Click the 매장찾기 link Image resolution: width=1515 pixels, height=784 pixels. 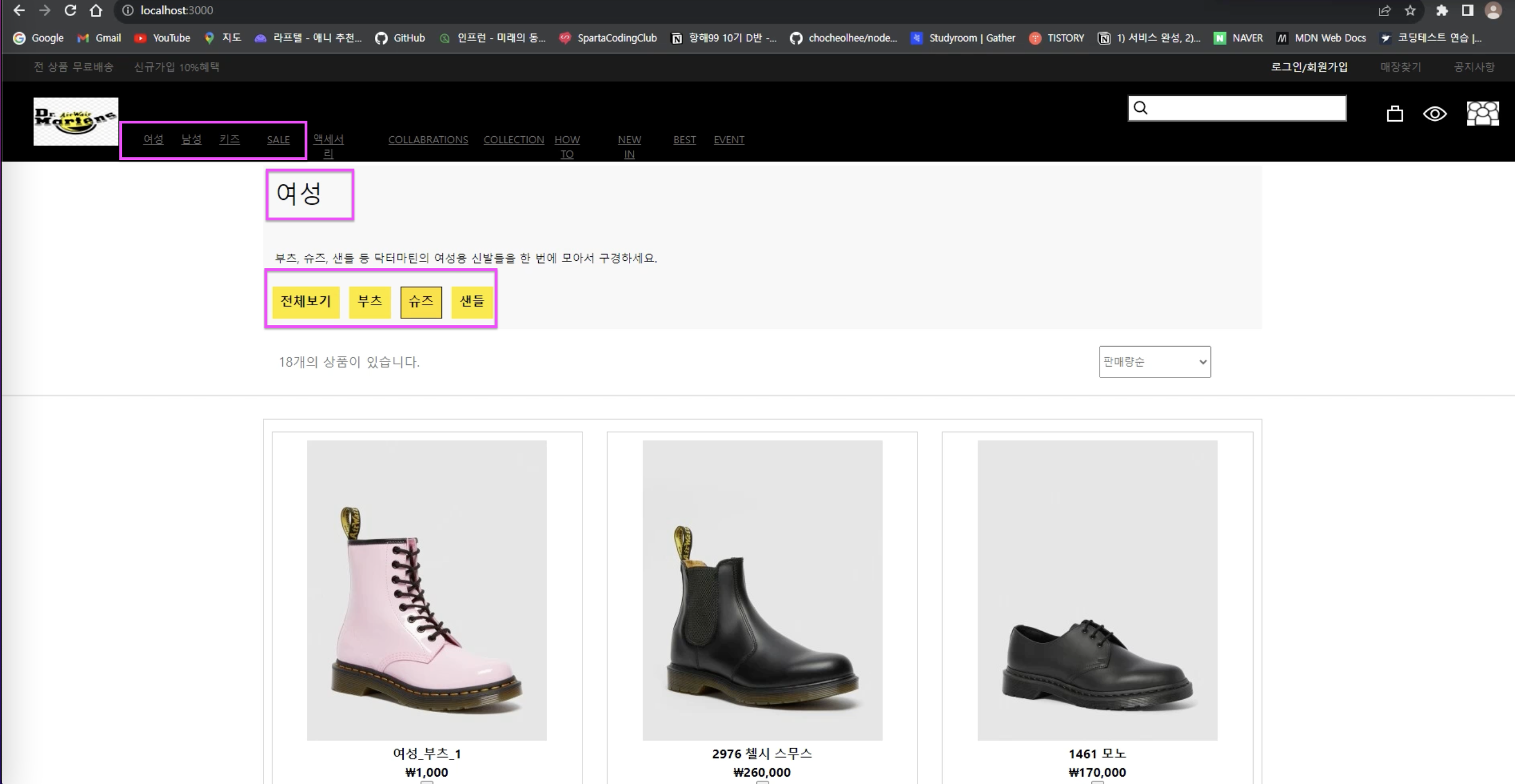(1400, 67)
